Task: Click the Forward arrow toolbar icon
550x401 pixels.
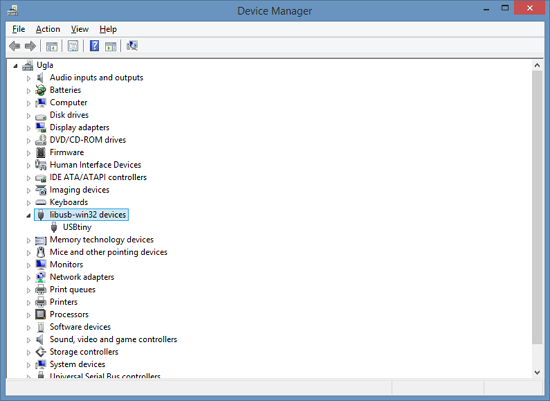Action: click(x=30, y=46)
